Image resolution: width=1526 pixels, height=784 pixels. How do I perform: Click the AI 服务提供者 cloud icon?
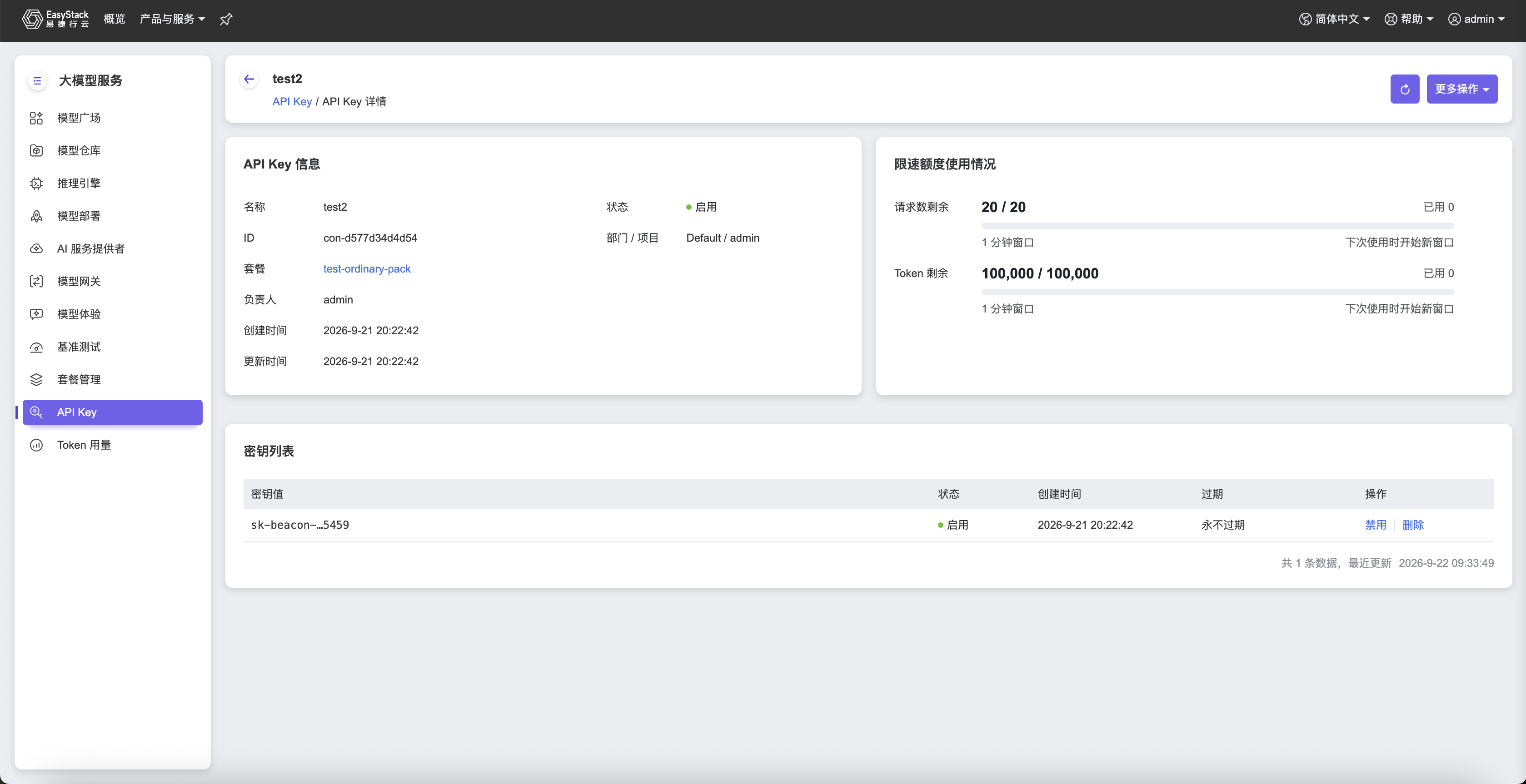(x=36, y=249)
